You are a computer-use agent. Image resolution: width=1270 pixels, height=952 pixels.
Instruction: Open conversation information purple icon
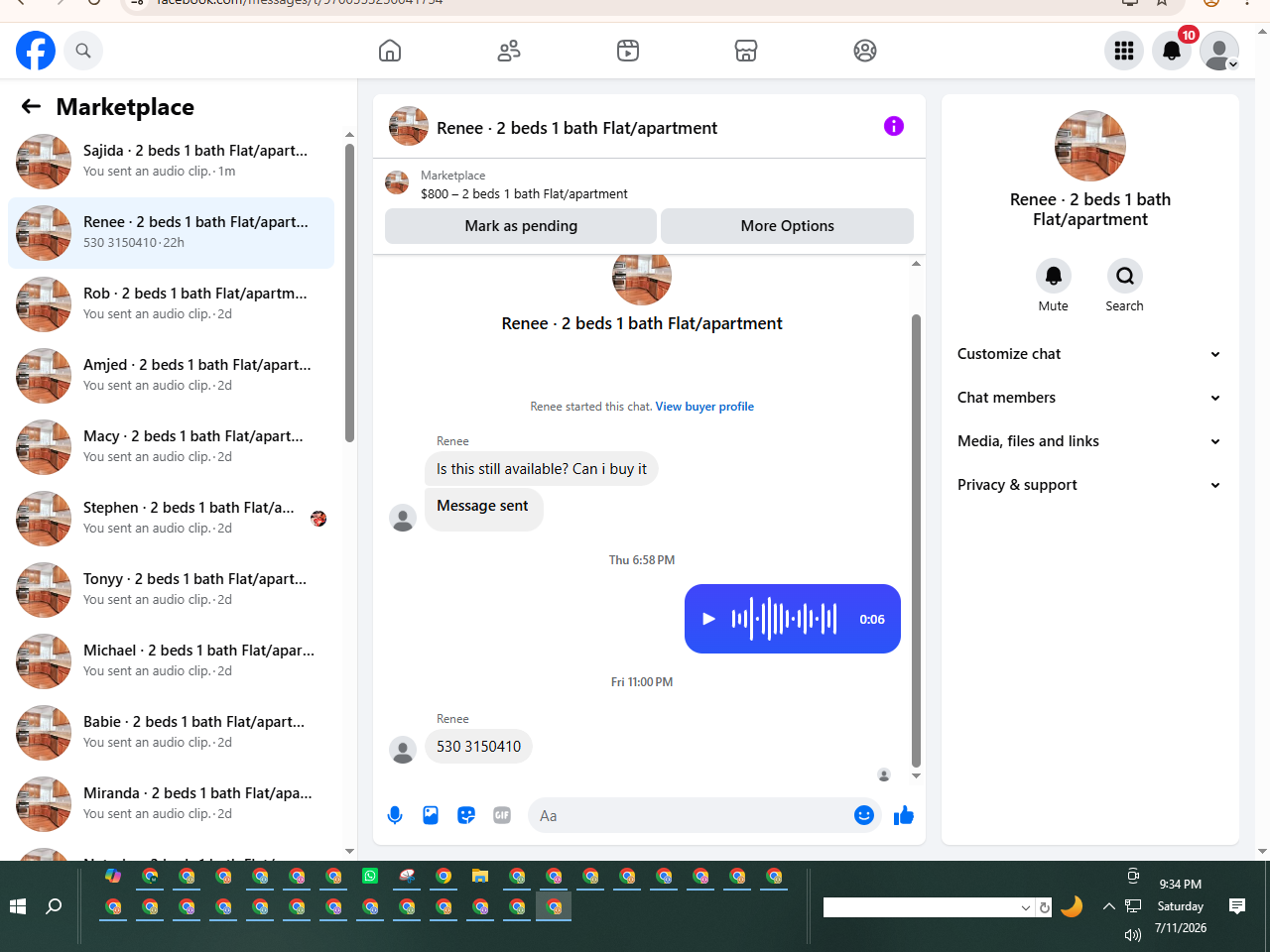coord(894,126)
